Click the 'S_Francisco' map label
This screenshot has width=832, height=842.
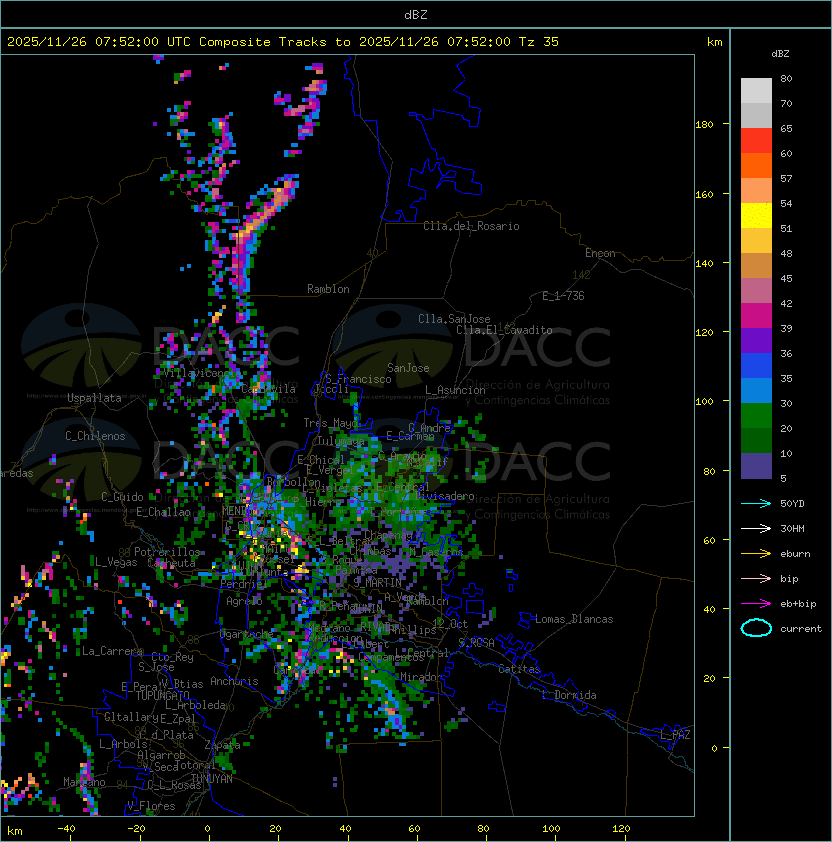pyautogui.click(x=358, y=379)
